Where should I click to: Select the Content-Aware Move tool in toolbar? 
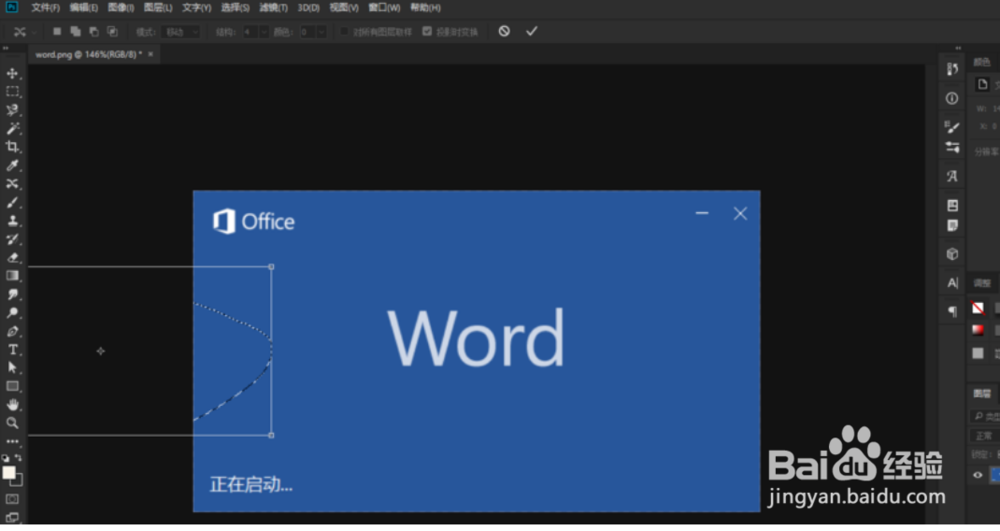(x=12, y=184)
